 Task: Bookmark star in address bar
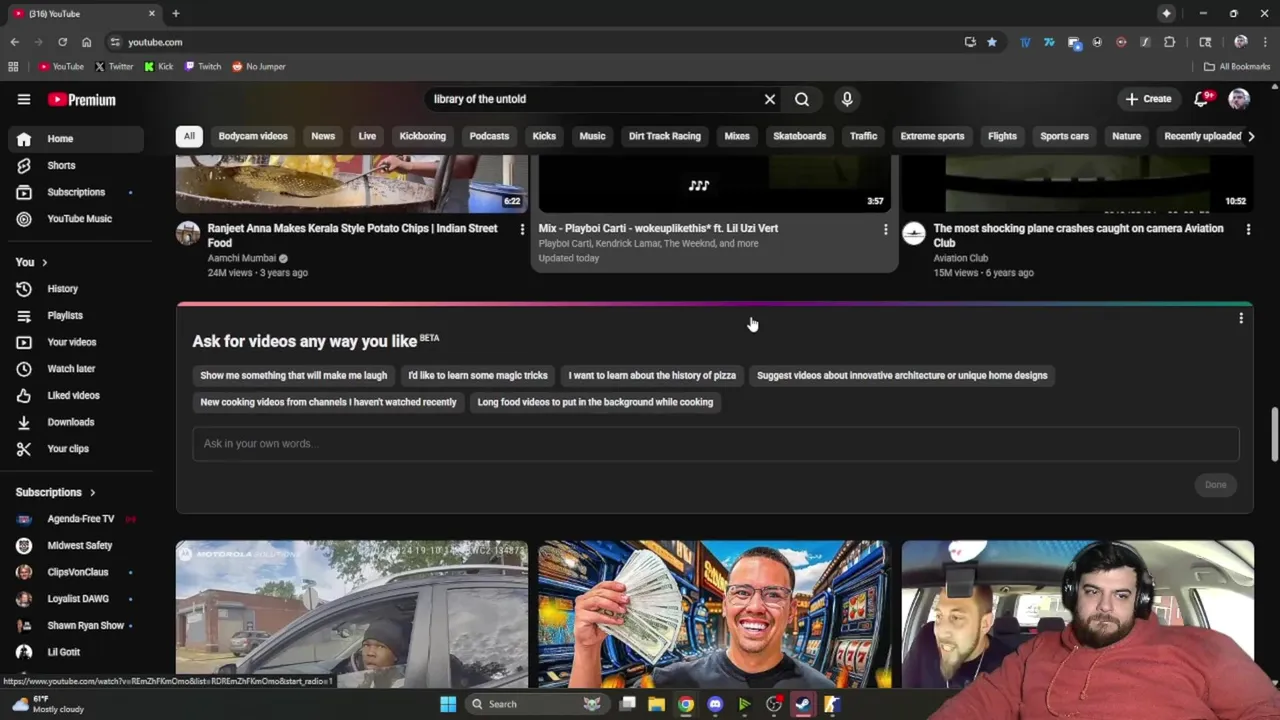click(x=992, y=42)
